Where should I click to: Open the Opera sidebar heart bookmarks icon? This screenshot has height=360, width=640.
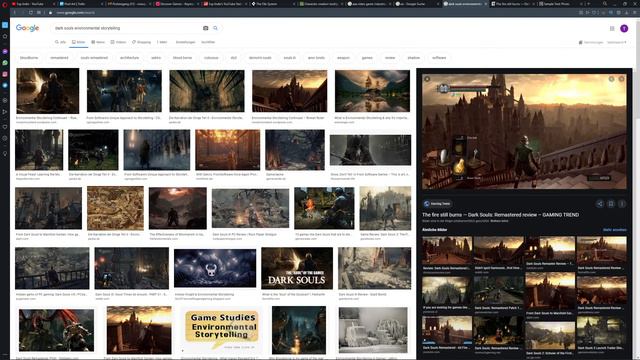(x=5, y=127)
